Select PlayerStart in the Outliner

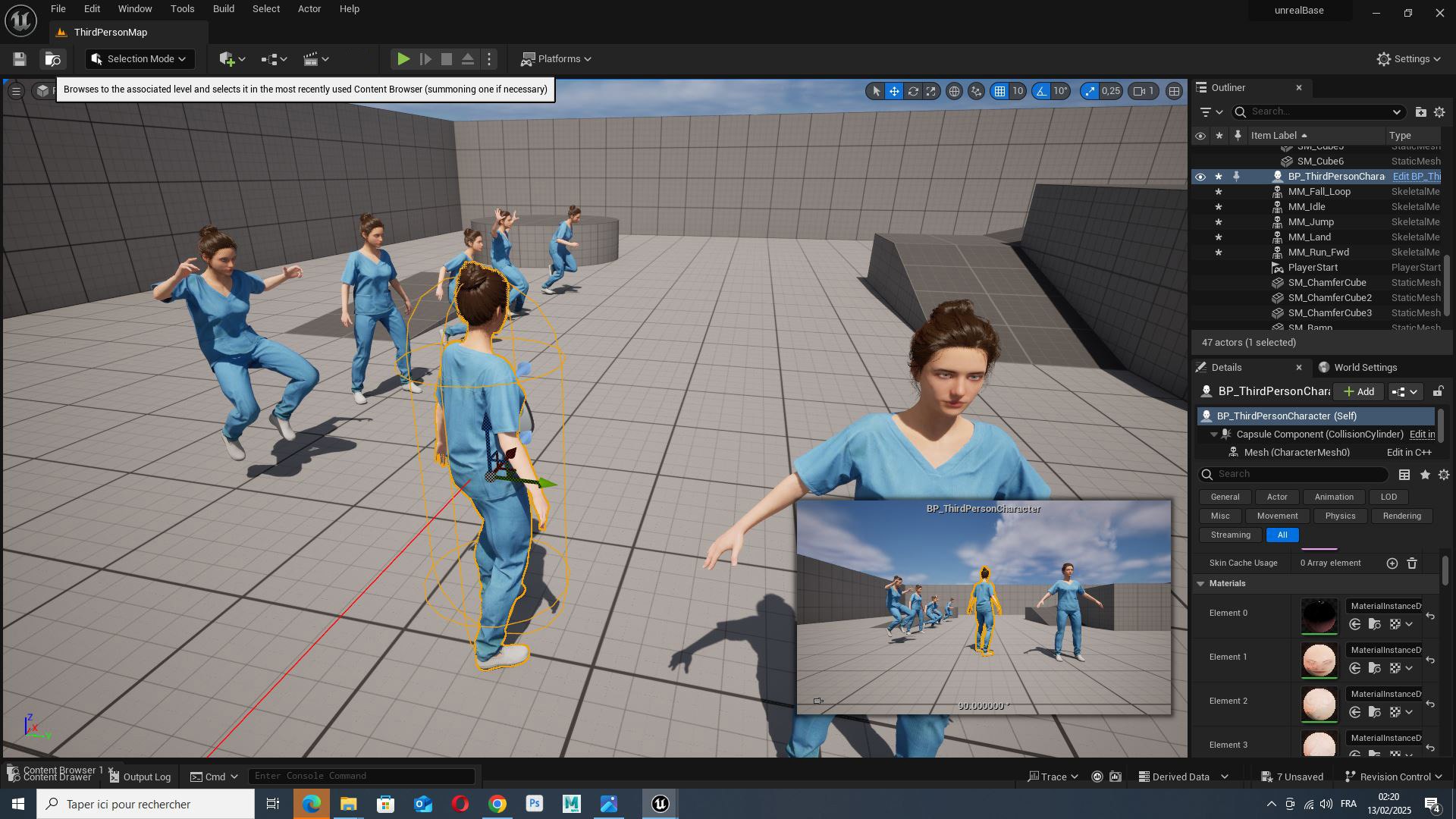coord(1312,268)
